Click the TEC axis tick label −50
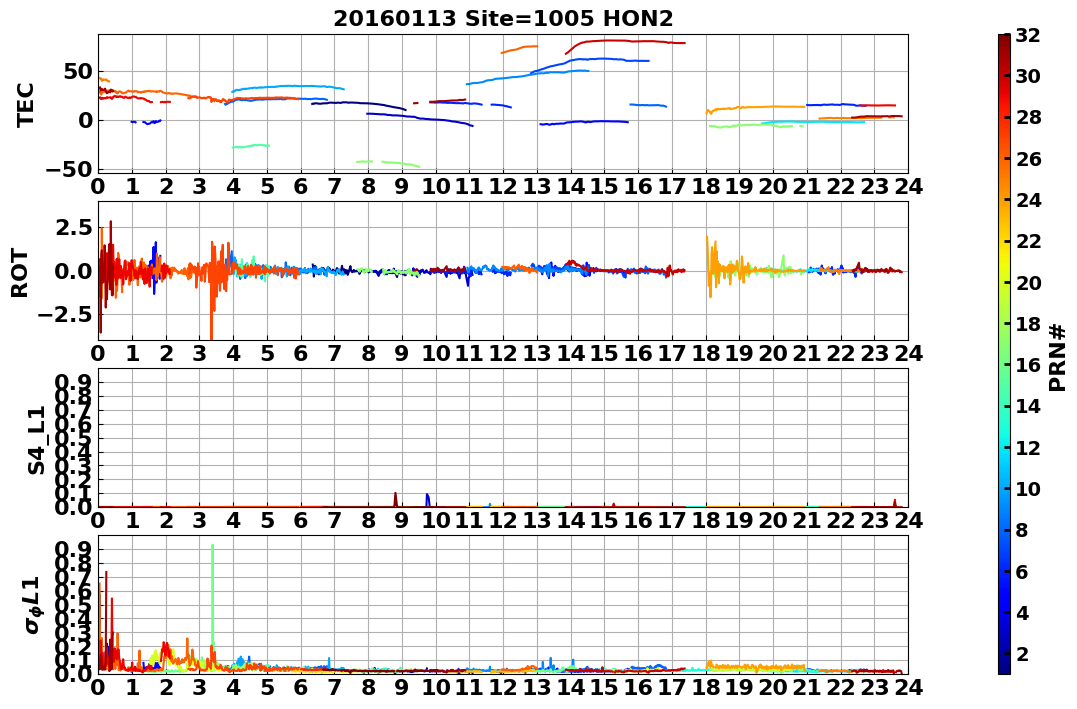Screen dimensions: 1077x709 click(x=69, y=170)
